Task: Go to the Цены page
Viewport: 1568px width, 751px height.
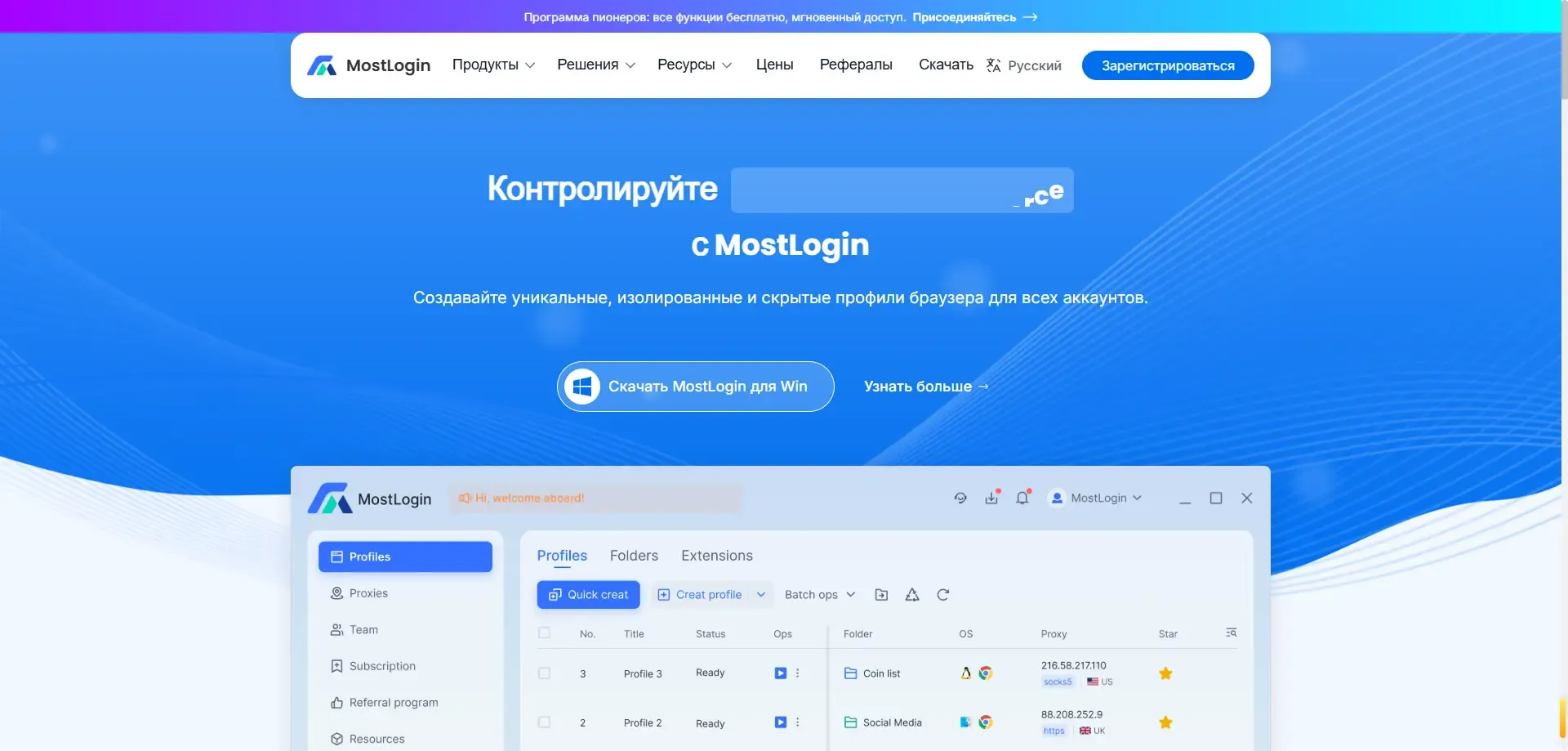Action: (x=774, y=65)
